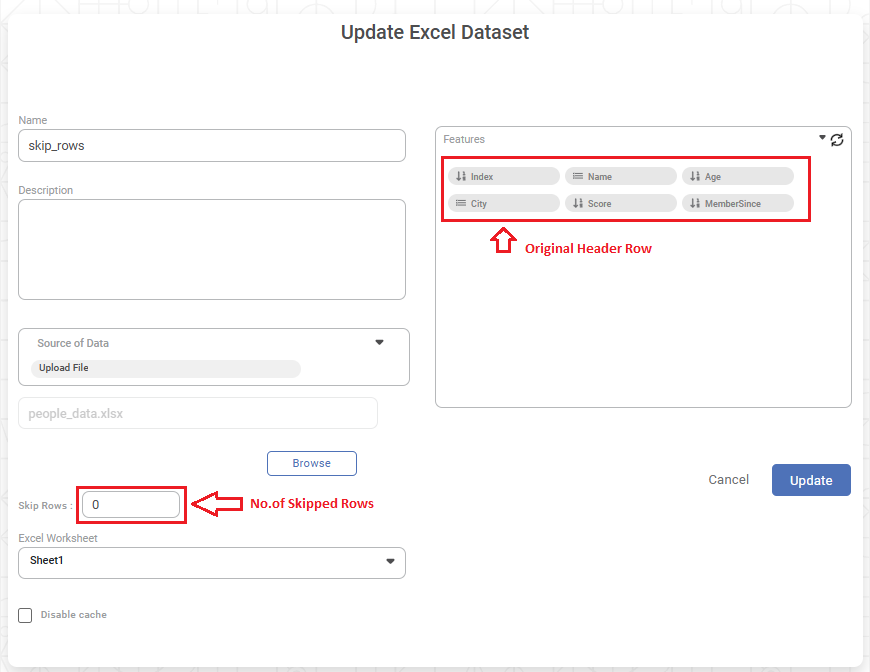870x672 pixels.
Task: Click the text type icon beside Name feature
Action: [x=577, y=176]
